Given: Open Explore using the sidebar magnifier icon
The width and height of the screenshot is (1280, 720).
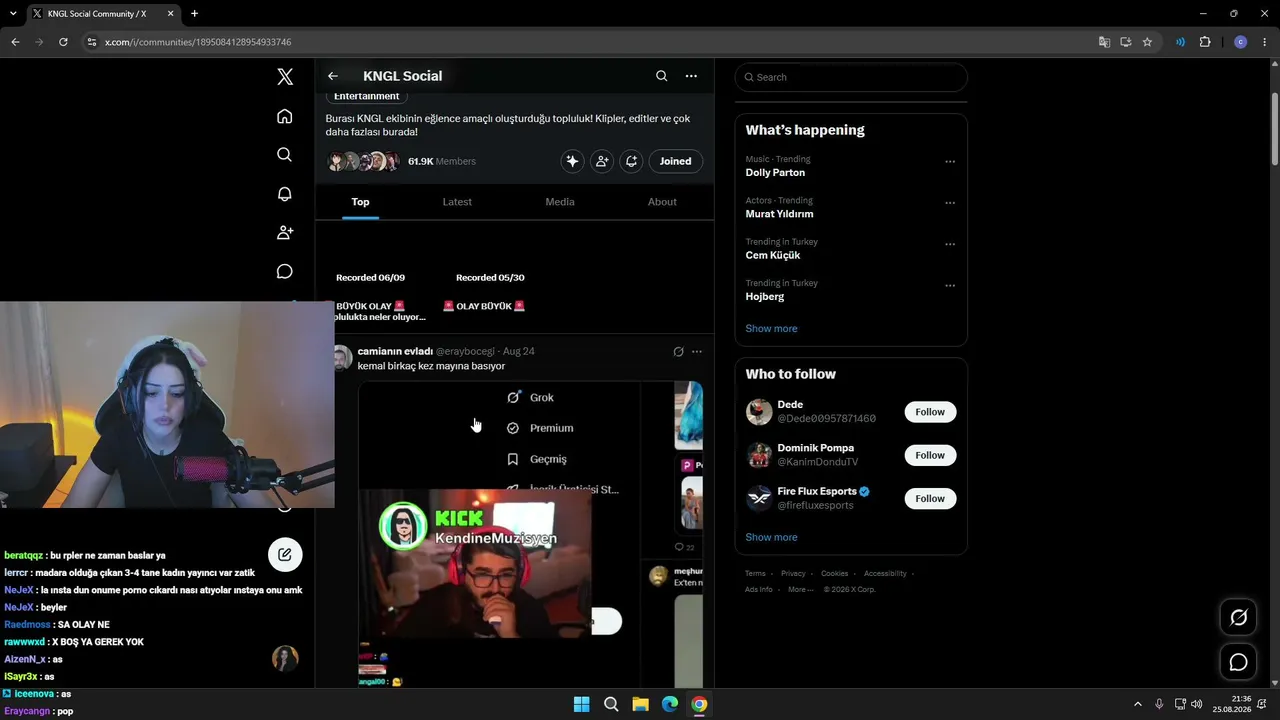Looking at the screenshot, I should [x=285, y=155].
